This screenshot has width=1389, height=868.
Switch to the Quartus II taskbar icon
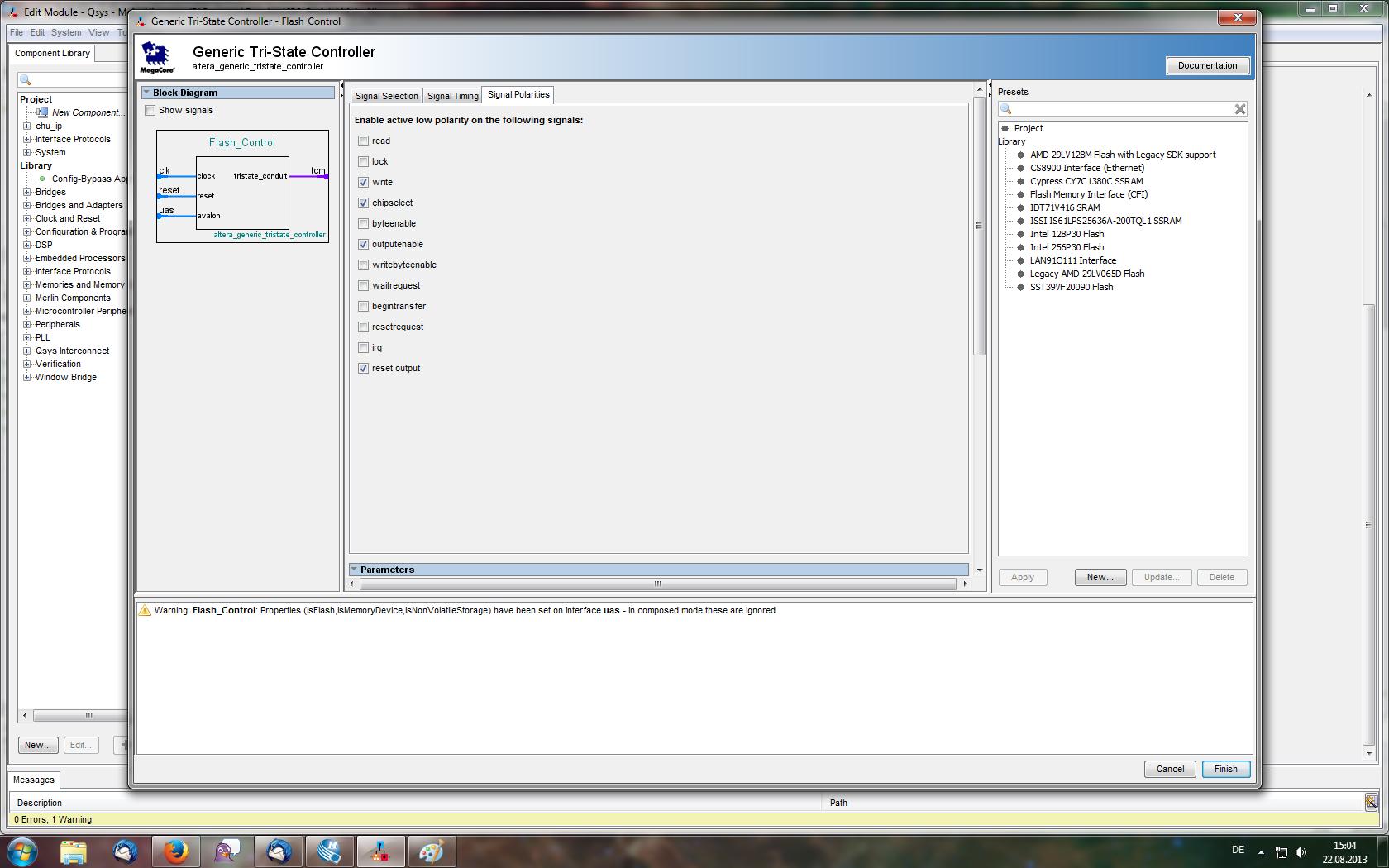click(329, 851)
